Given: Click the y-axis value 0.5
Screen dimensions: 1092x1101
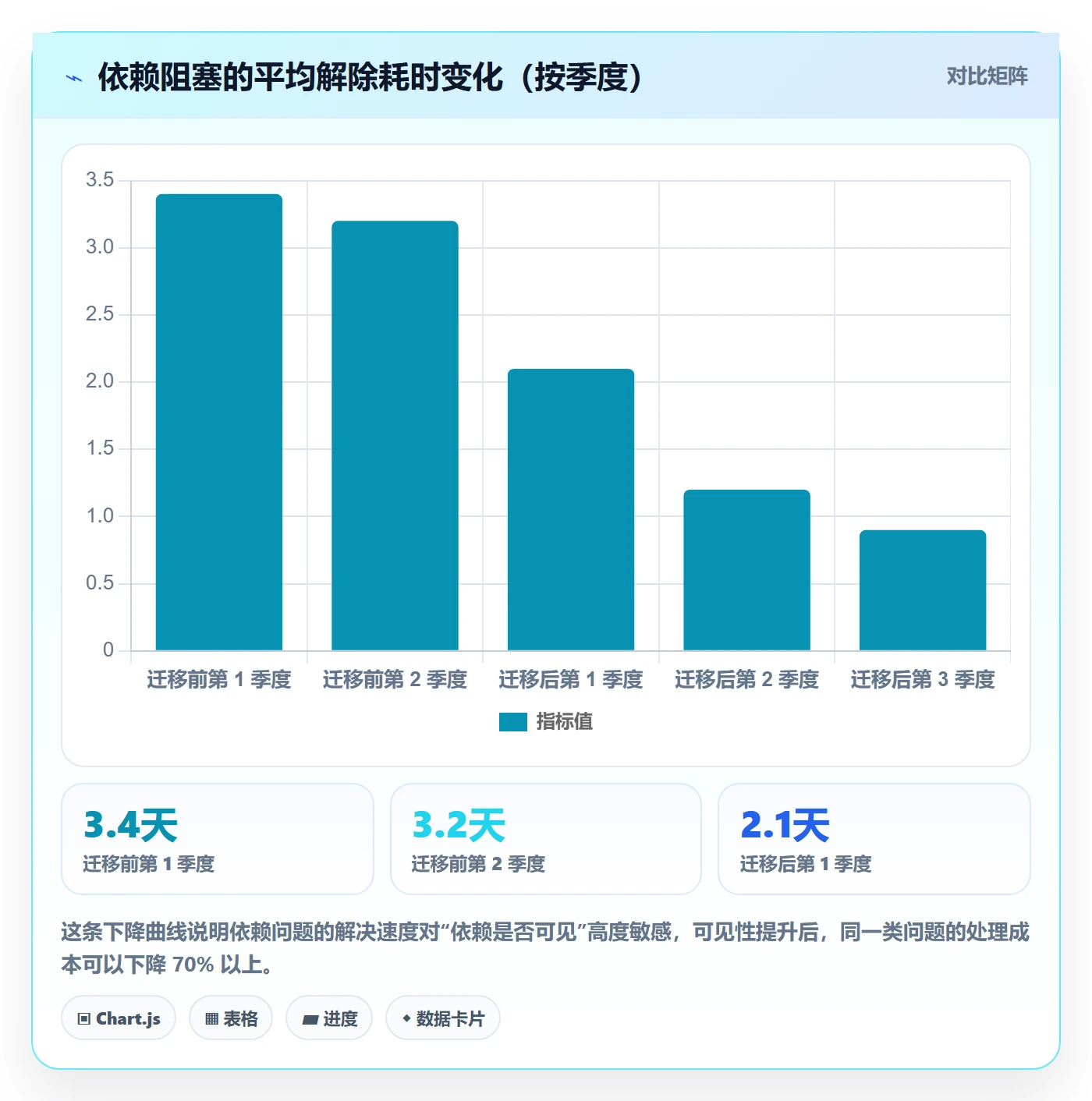Looking at the screenshot, I should pos(100,583).
